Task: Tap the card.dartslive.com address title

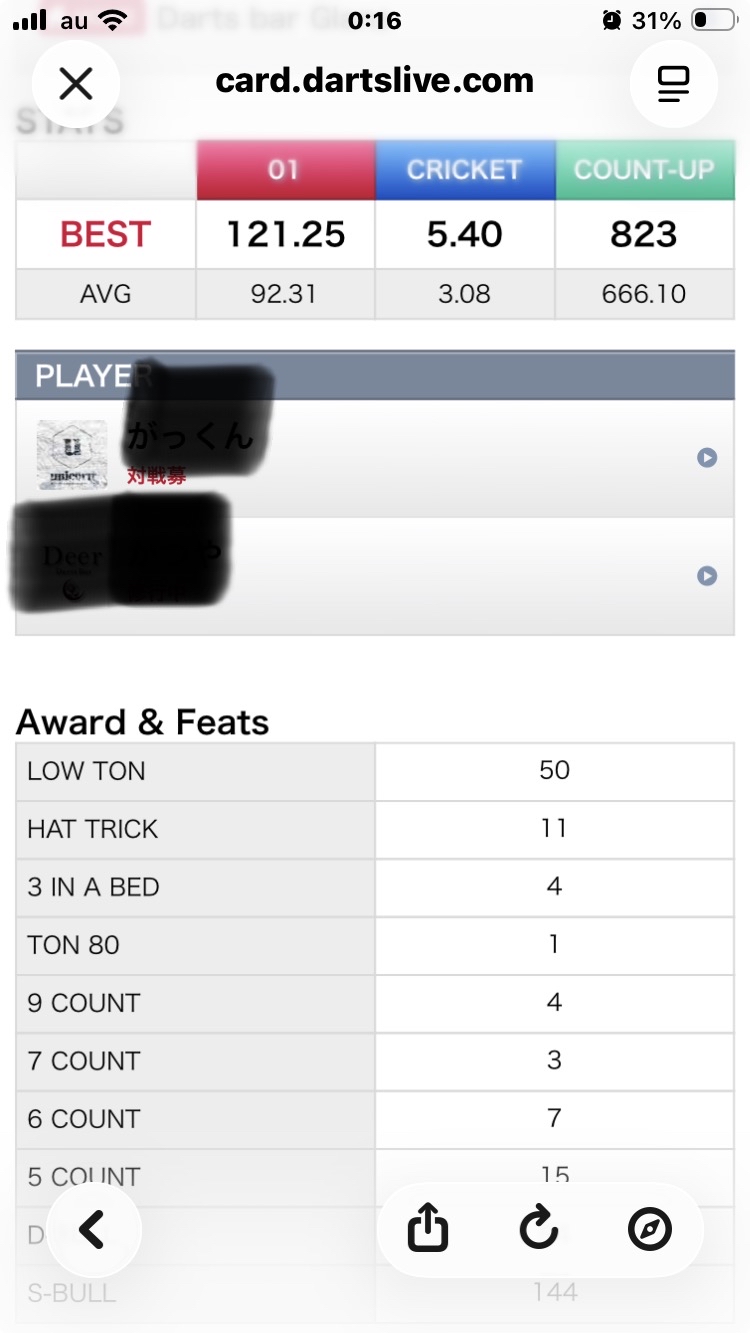Action: click(374, 81)
